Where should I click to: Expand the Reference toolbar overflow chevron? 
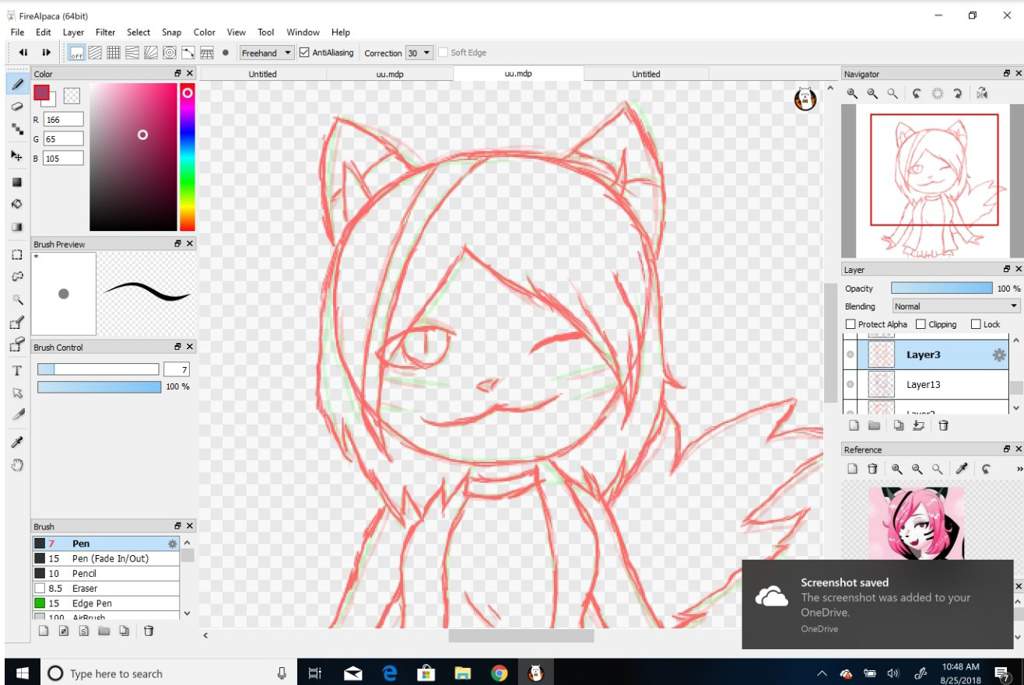click(1019, 468)
